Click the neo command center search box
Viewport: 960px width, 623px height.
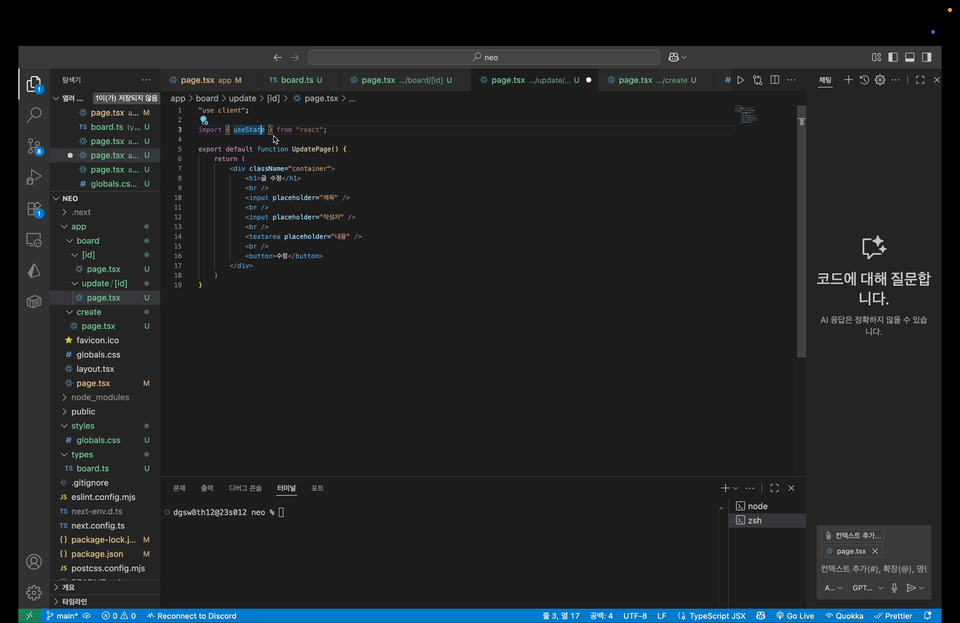pyautogui.click(x=484, y=57)
